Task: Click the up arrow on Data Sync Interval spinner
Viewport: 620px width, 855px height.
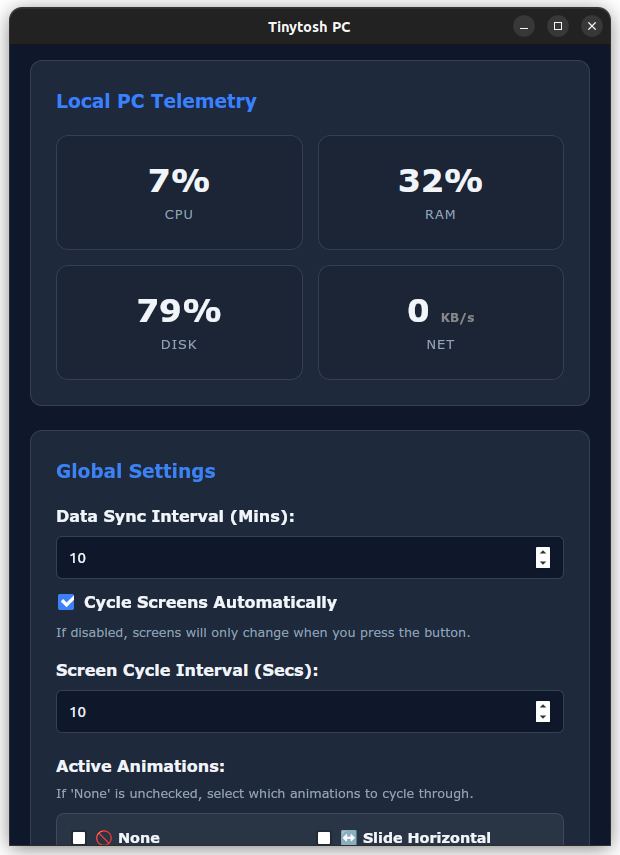Action: (542, 550)
